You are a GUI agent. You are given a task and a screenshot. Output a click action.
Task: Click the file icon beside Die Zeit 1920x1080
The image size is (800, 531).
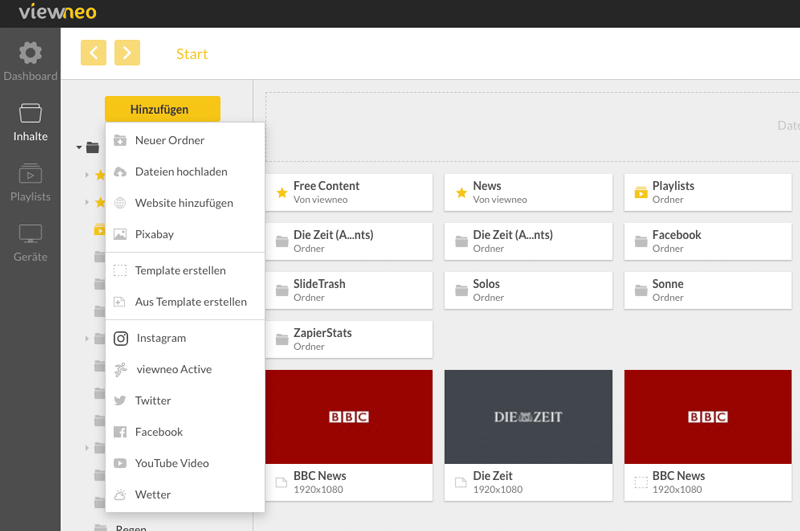(x=461, y=483)
